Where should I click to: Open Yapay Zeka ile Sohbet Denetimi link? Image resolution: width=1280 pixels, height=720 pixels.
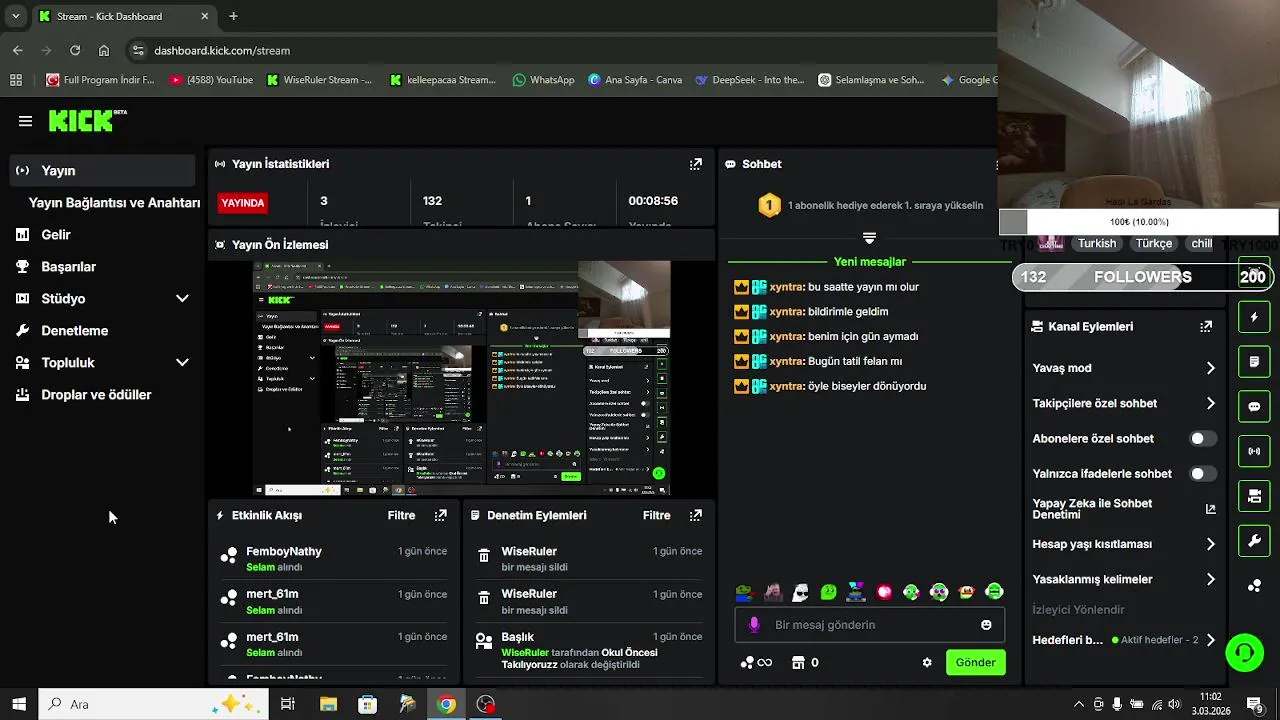coord(1124,509)
